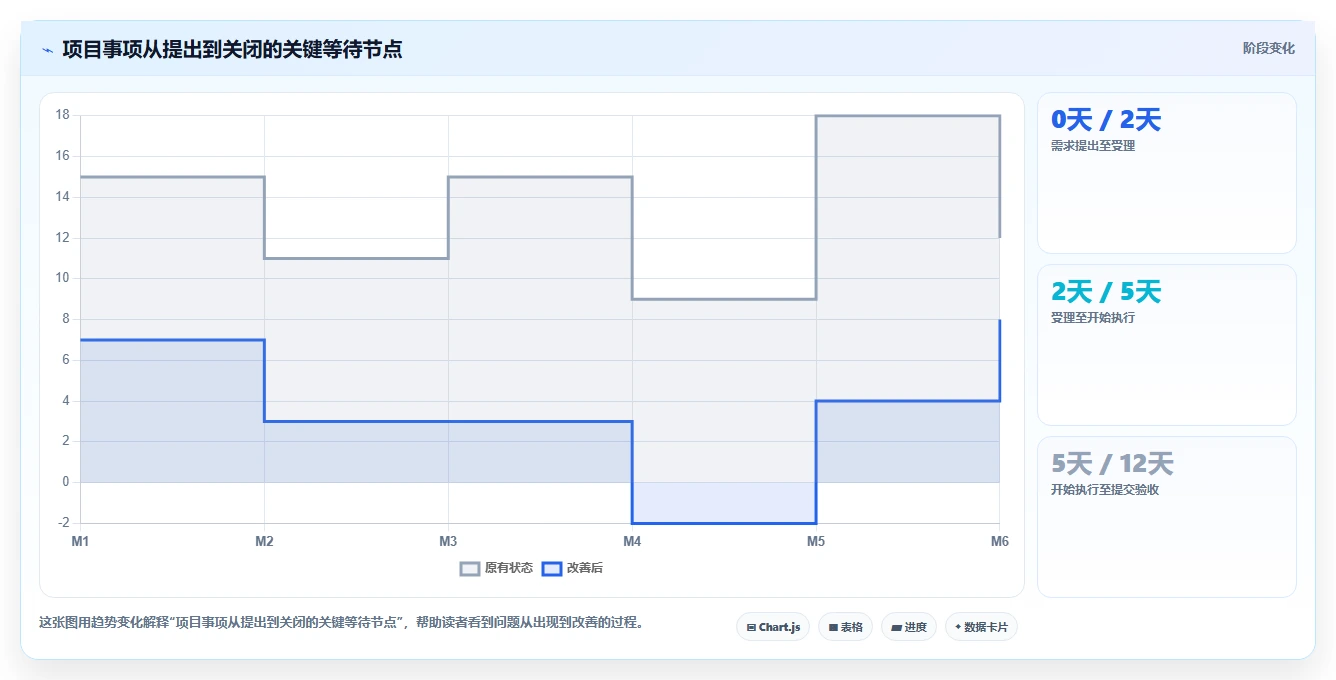Click the chart title 项目事项从提出到关闭的关键等待节点
This screenshot has height=680, width=1336.
click(x=232, y=49)
